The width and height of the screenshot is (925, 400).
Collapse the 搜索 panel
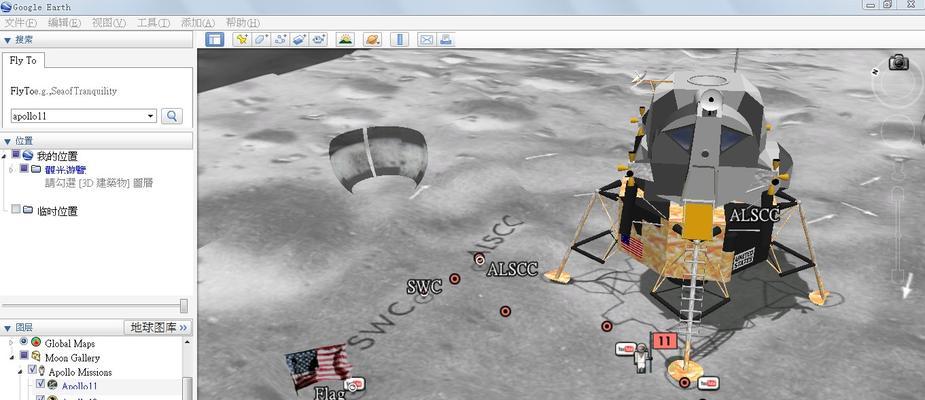pos(7,40)
